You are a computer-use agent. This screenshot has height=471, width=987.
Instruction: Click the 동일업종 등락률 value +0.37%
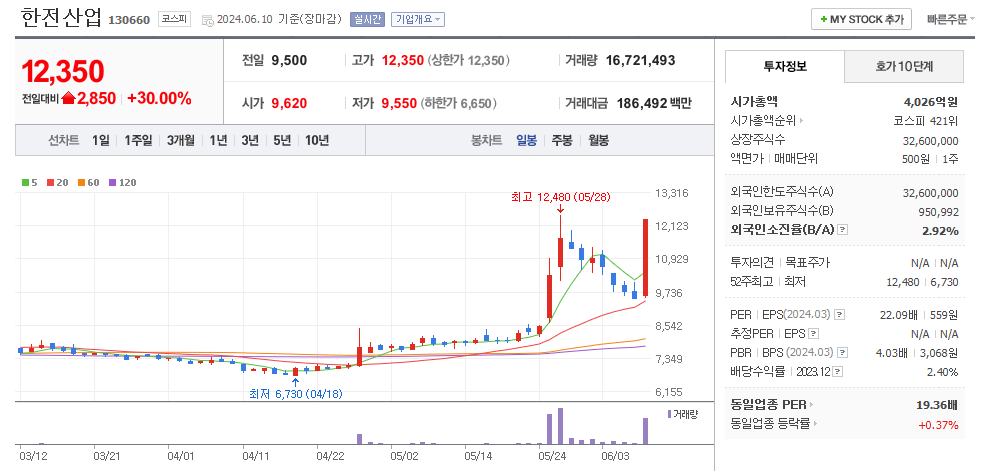click(938, 424)
